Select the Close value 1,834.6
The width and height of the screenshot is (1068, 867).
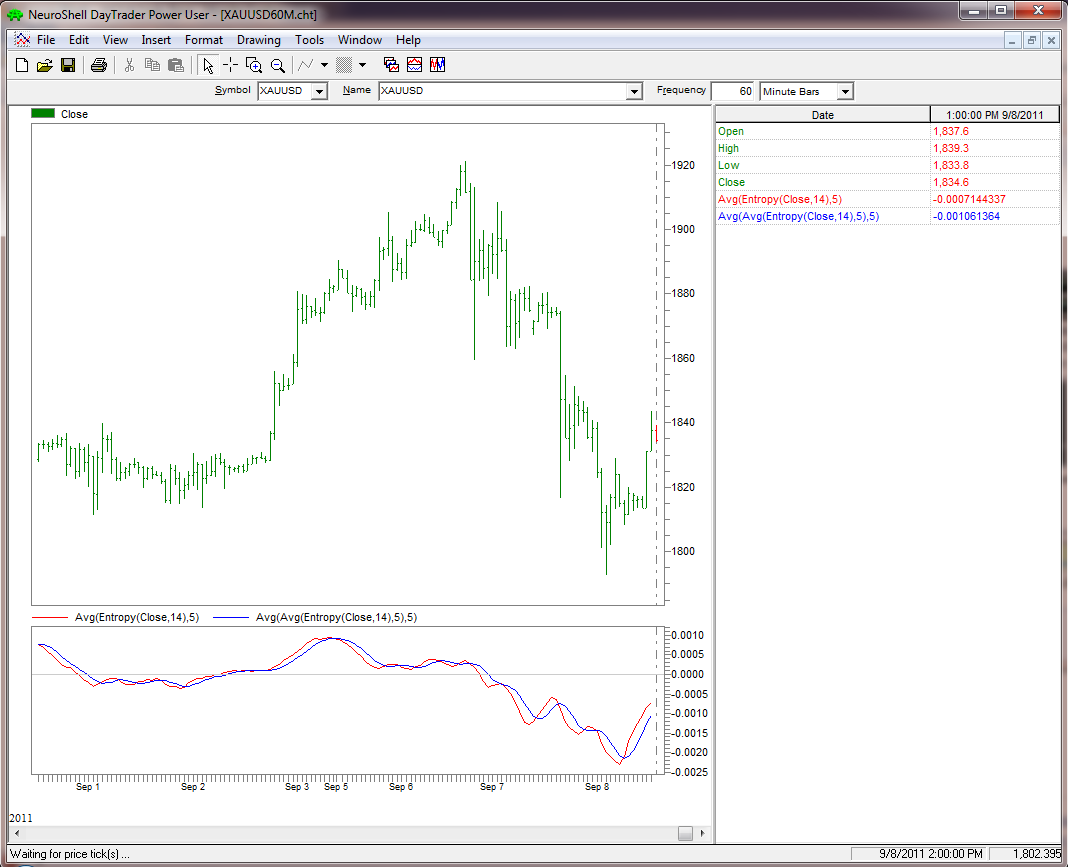951,183
